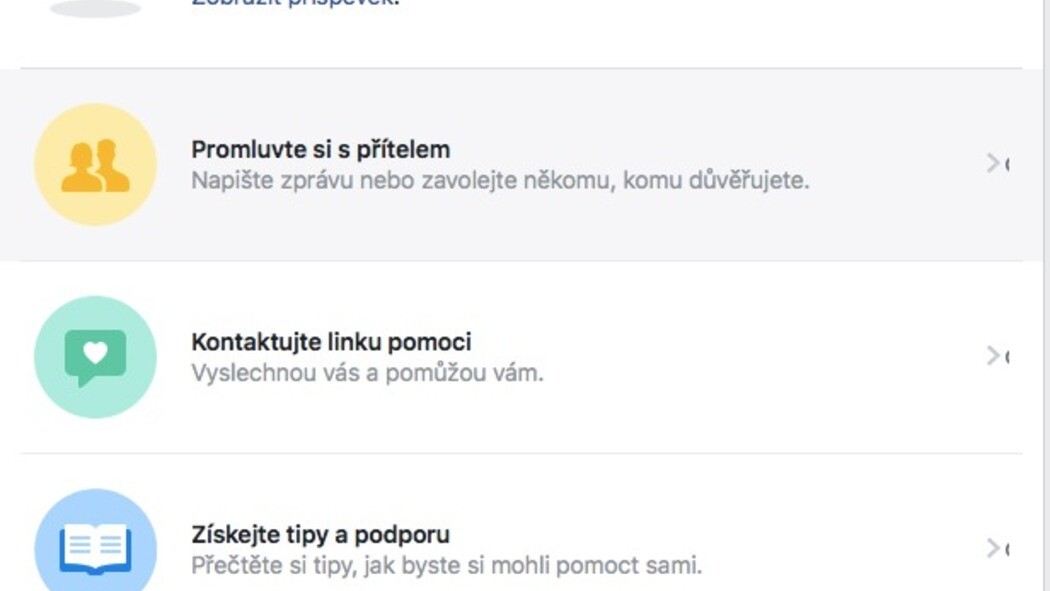
Task: Click the word 'důvěřujete' in friend description
Action: pyautogui.click(x=753, y=181)
